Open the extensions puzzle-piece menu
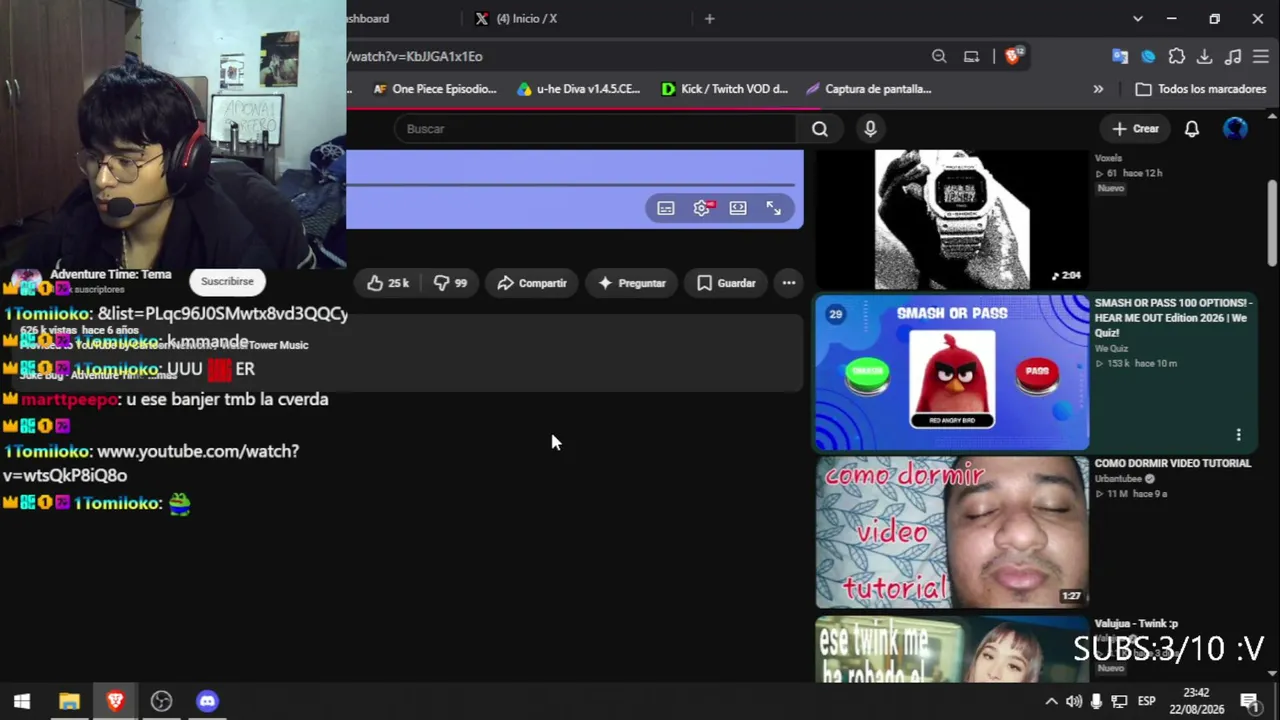Screen dimensions: 1280x720 (1177, 56)
